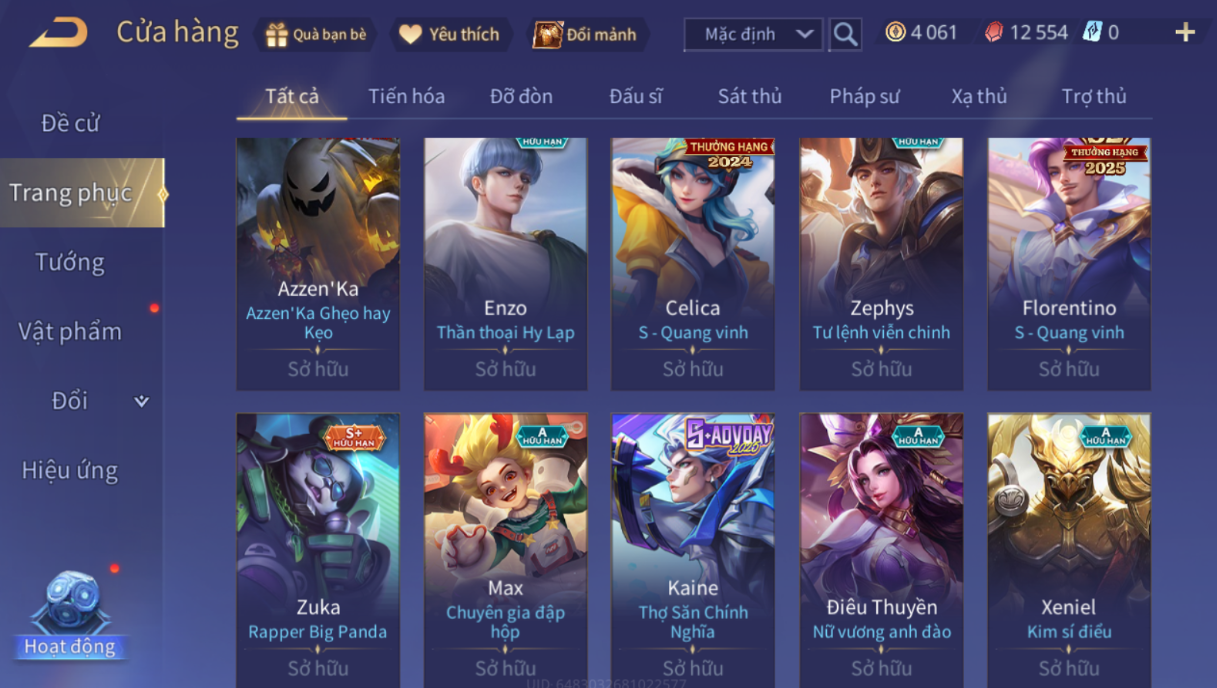Select the Zuka Rapper Big Panda skin

tap(318, 550)
